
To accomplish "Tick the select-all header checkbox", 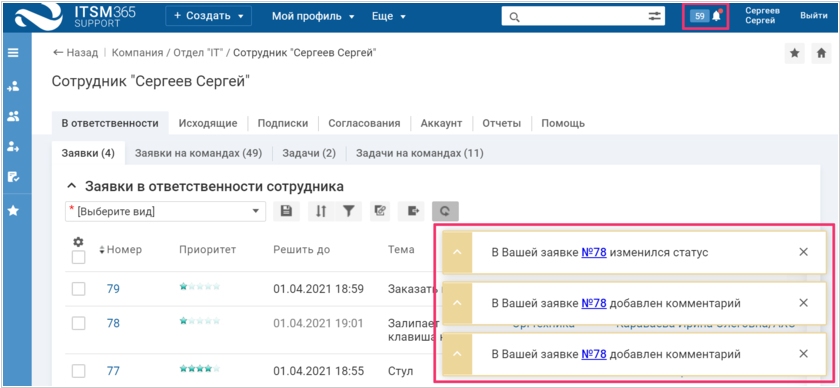I will [78, 258].
